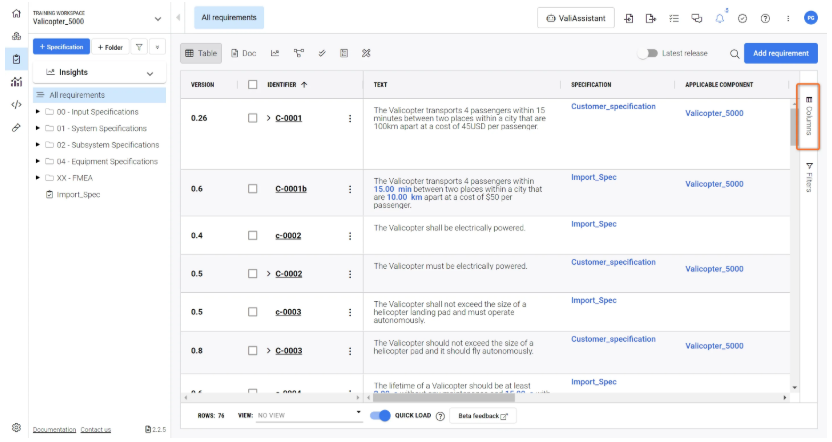
Task: Open the Documentation link
Action: tap(54, 430)
